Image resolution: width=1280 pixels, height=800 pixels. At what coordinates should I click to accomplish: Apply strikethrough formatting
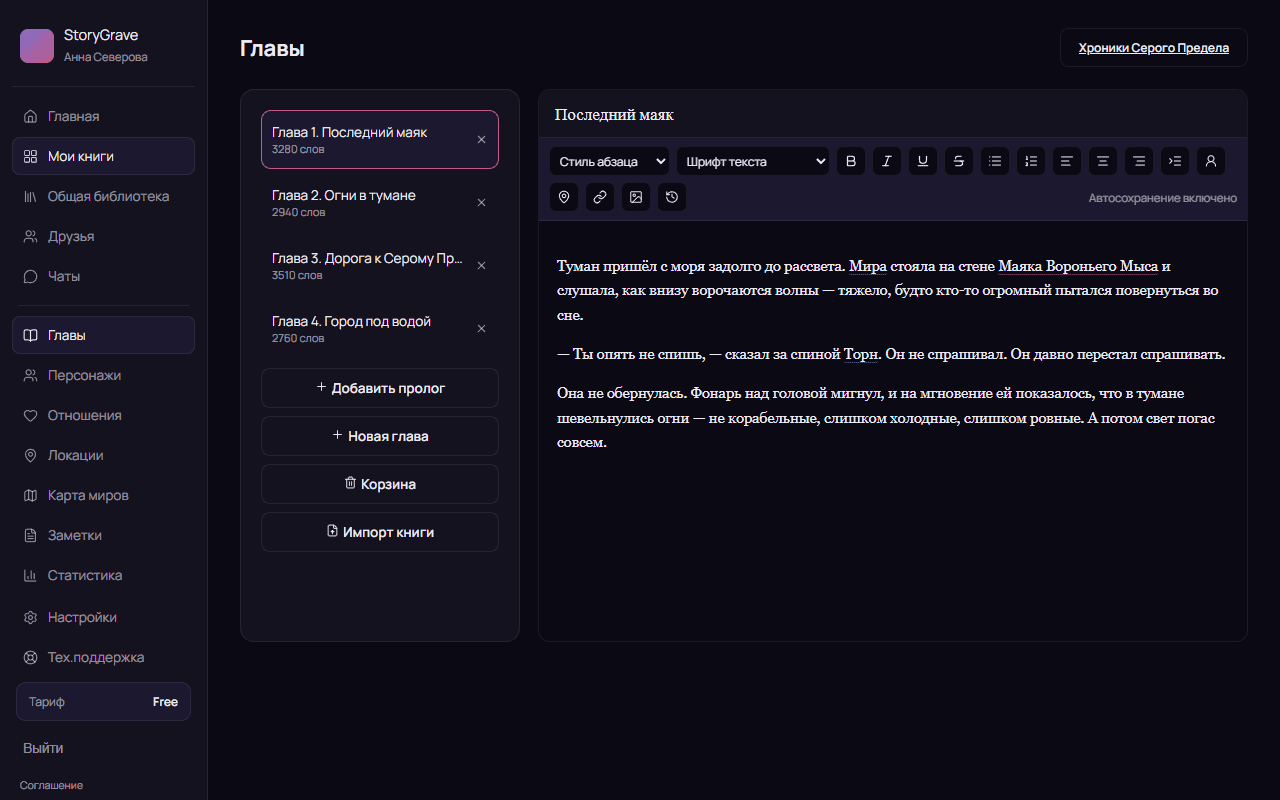tap(959, 161)
